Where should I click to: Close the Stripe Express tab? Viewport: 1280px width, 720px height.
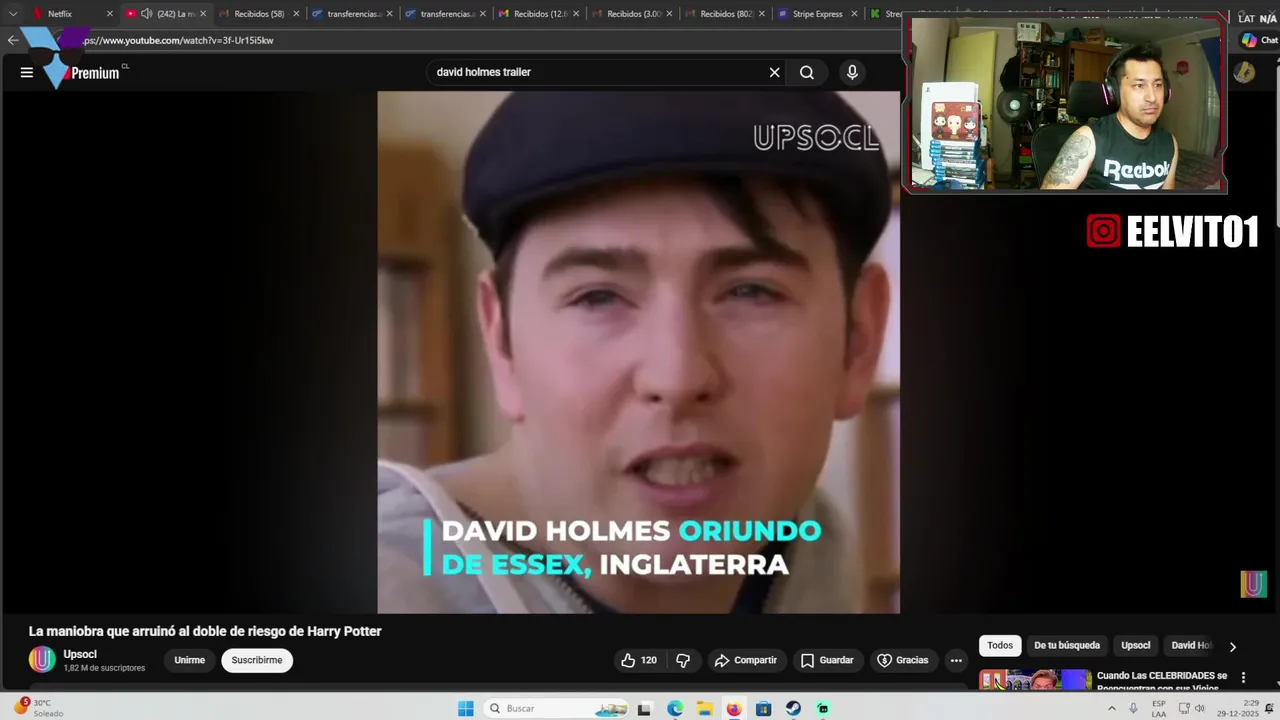coord(854,14)
